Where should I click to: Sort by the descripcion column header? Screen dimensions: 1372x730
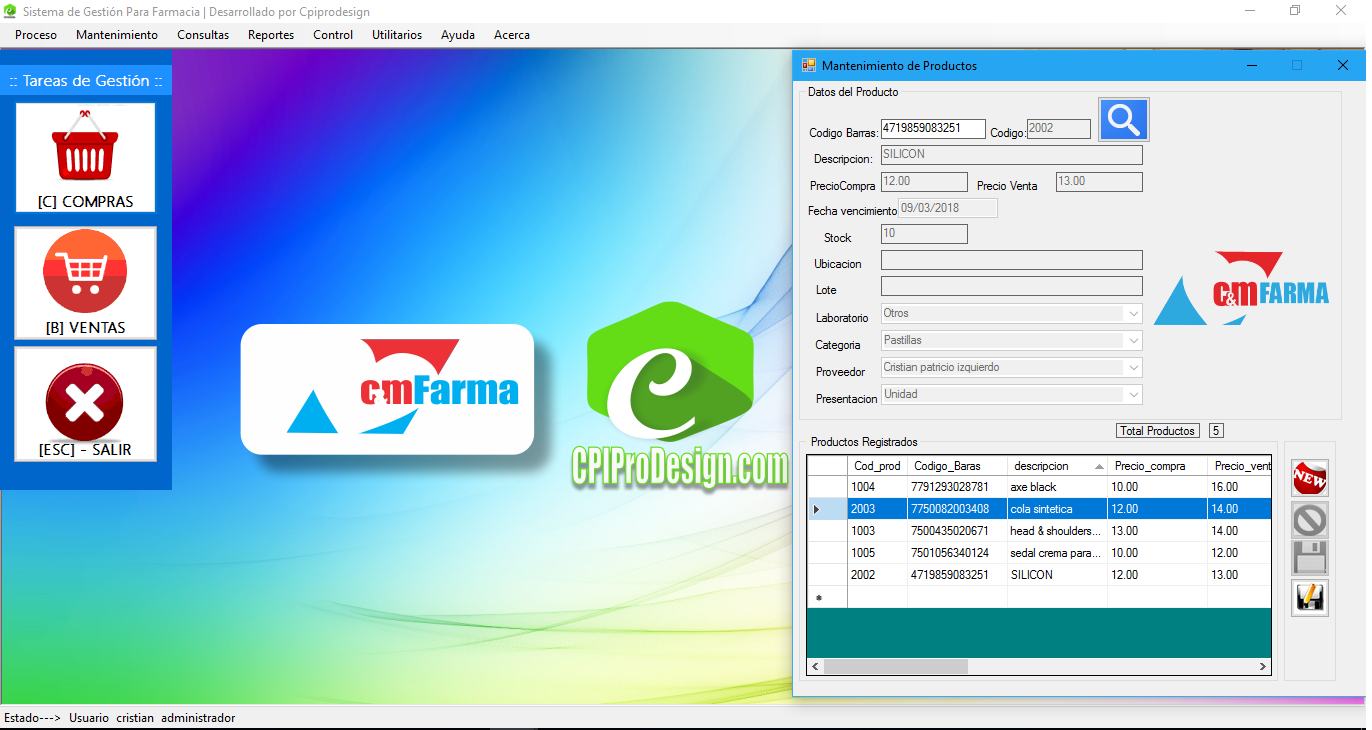point(1050,466)
